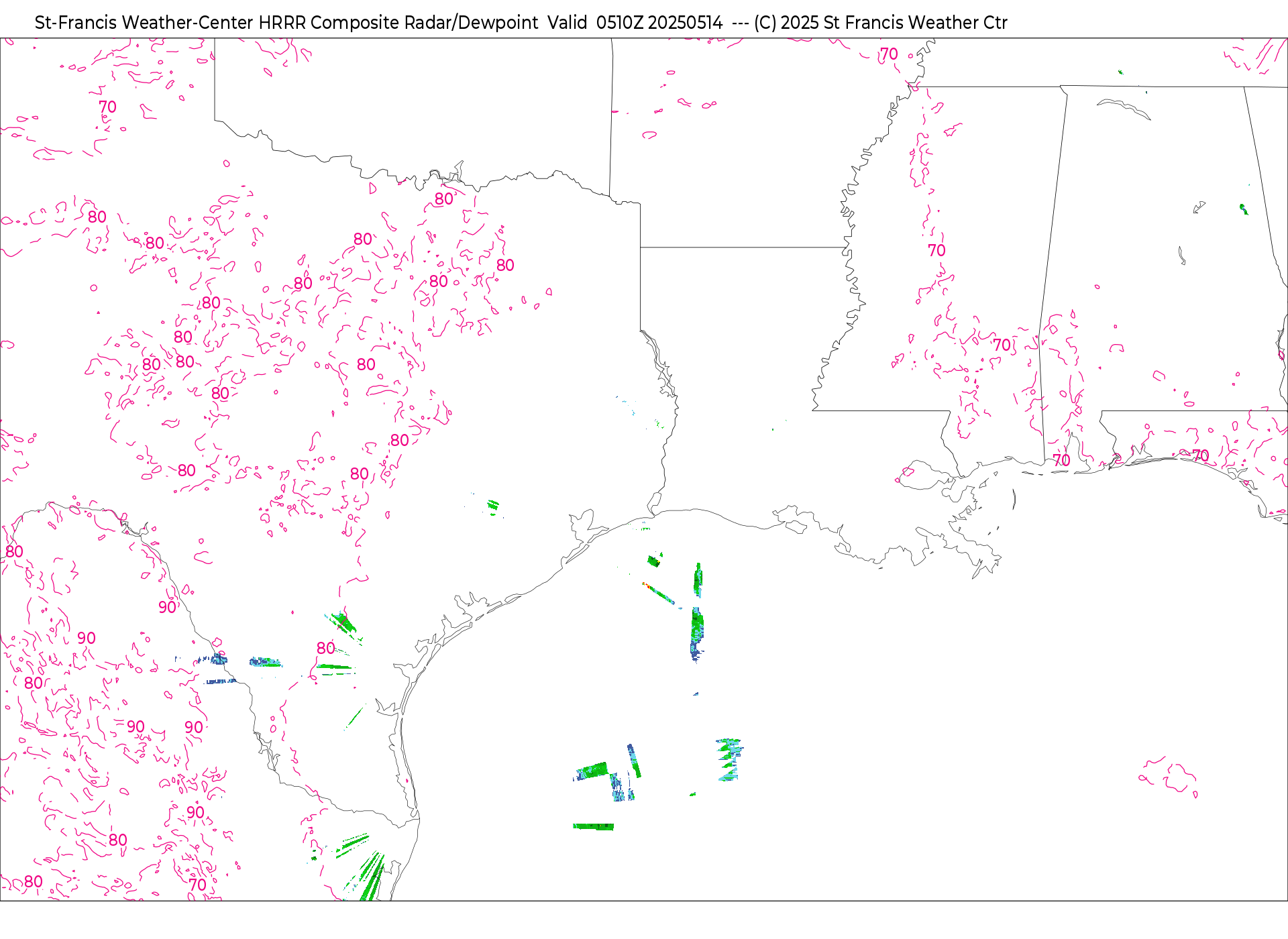Click the HRRR Composite Radar/Dewpoint title text
Viewport: 1288px width, 939px height.
coord(398,23)
